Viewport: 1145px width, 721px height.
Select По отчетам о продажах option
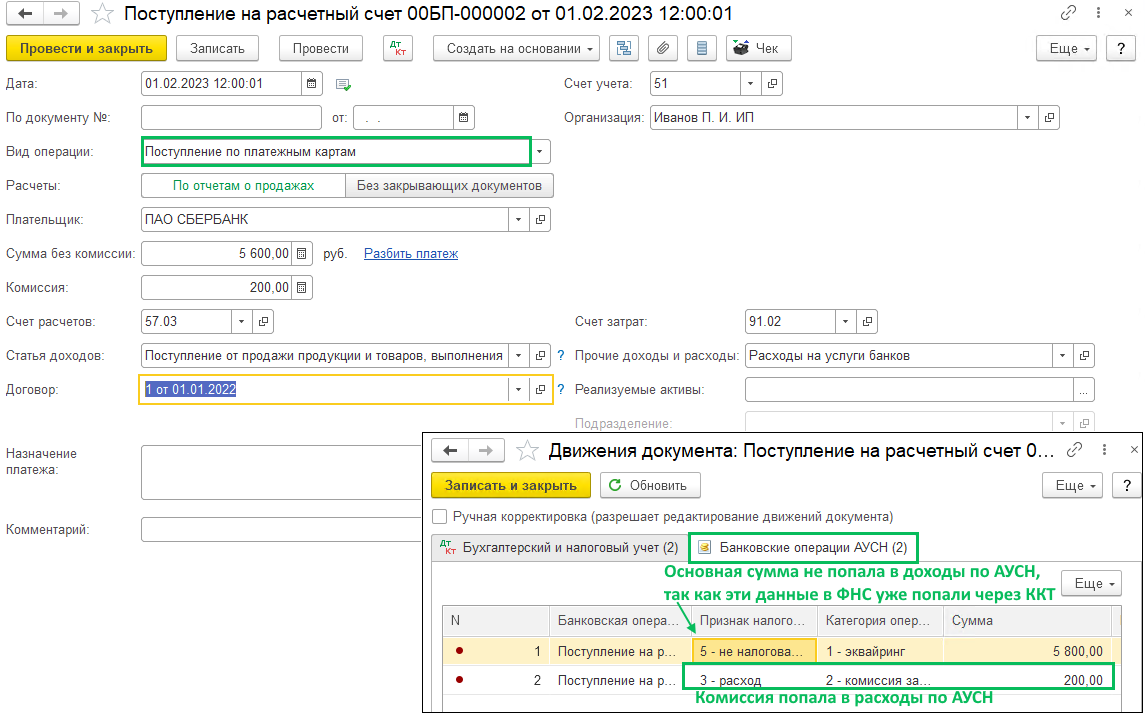click(x=243, y=185)
